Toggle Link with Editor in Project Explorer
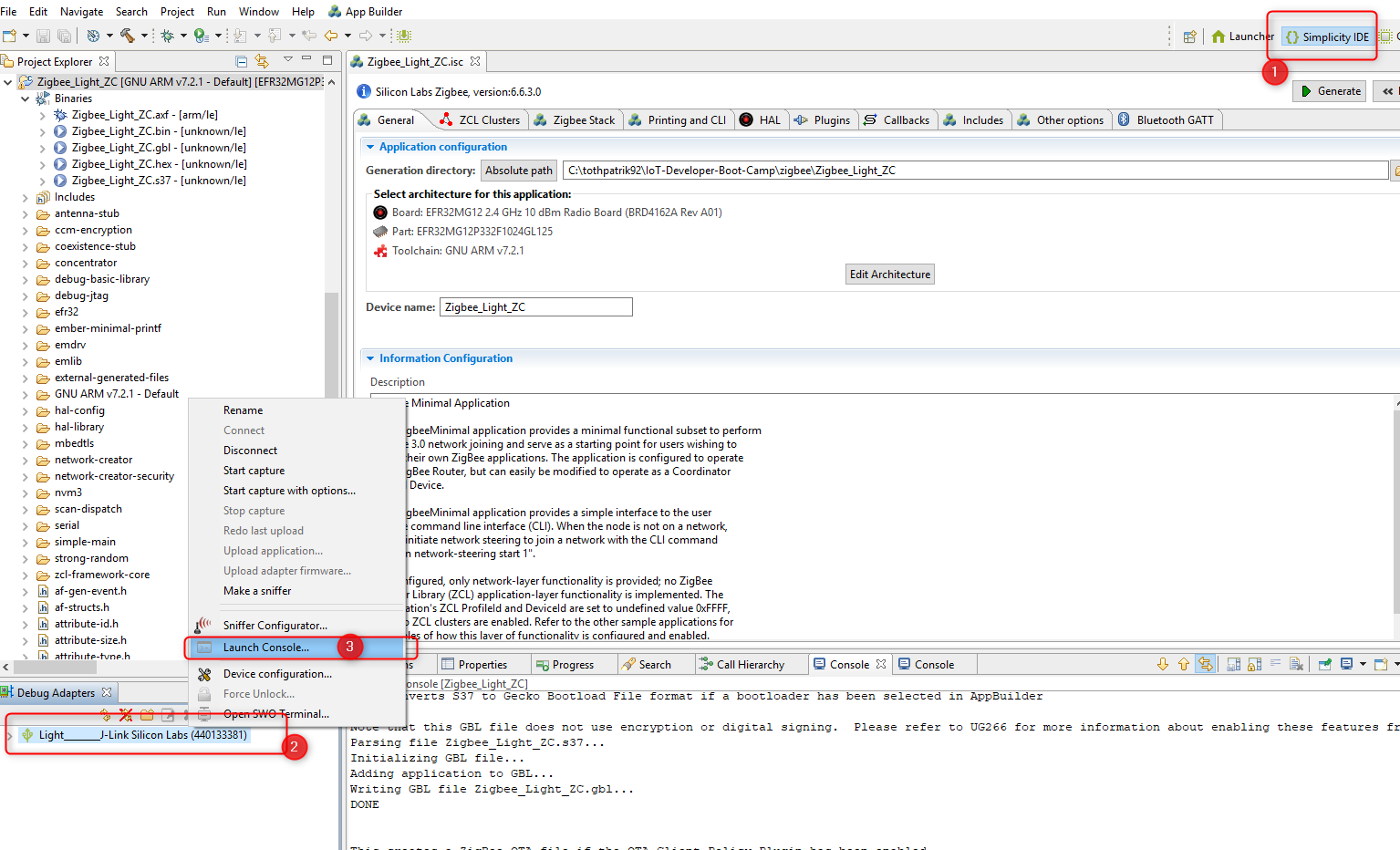This screenshot has width=1400, height=850. coord(262,61)
